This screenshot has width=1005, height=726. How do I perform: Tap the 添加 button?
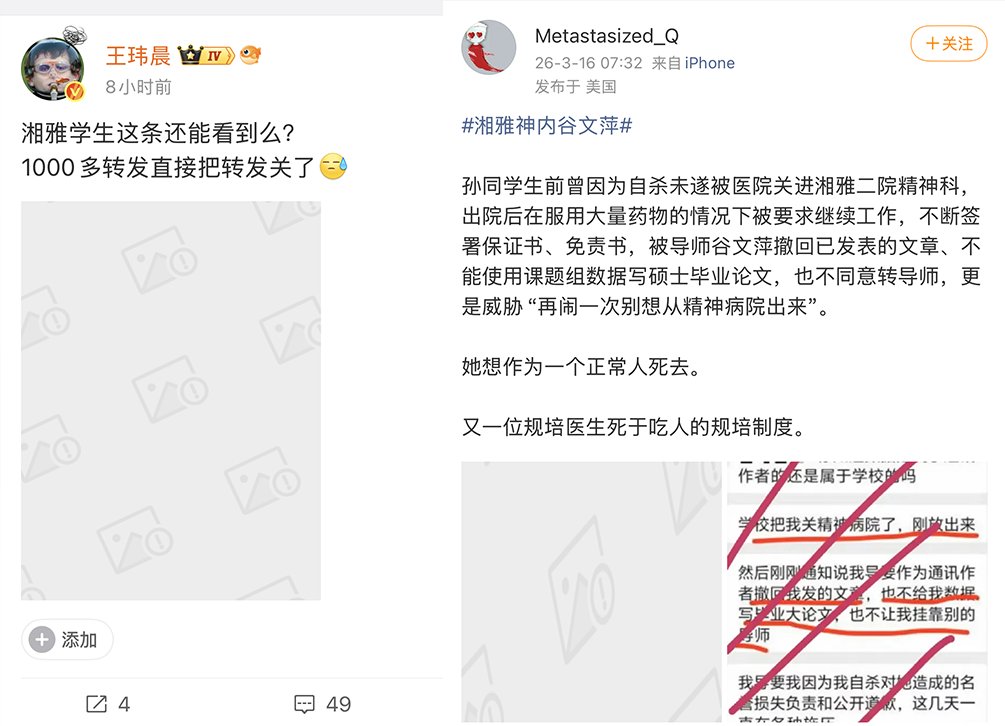click(x=67, y=639)
